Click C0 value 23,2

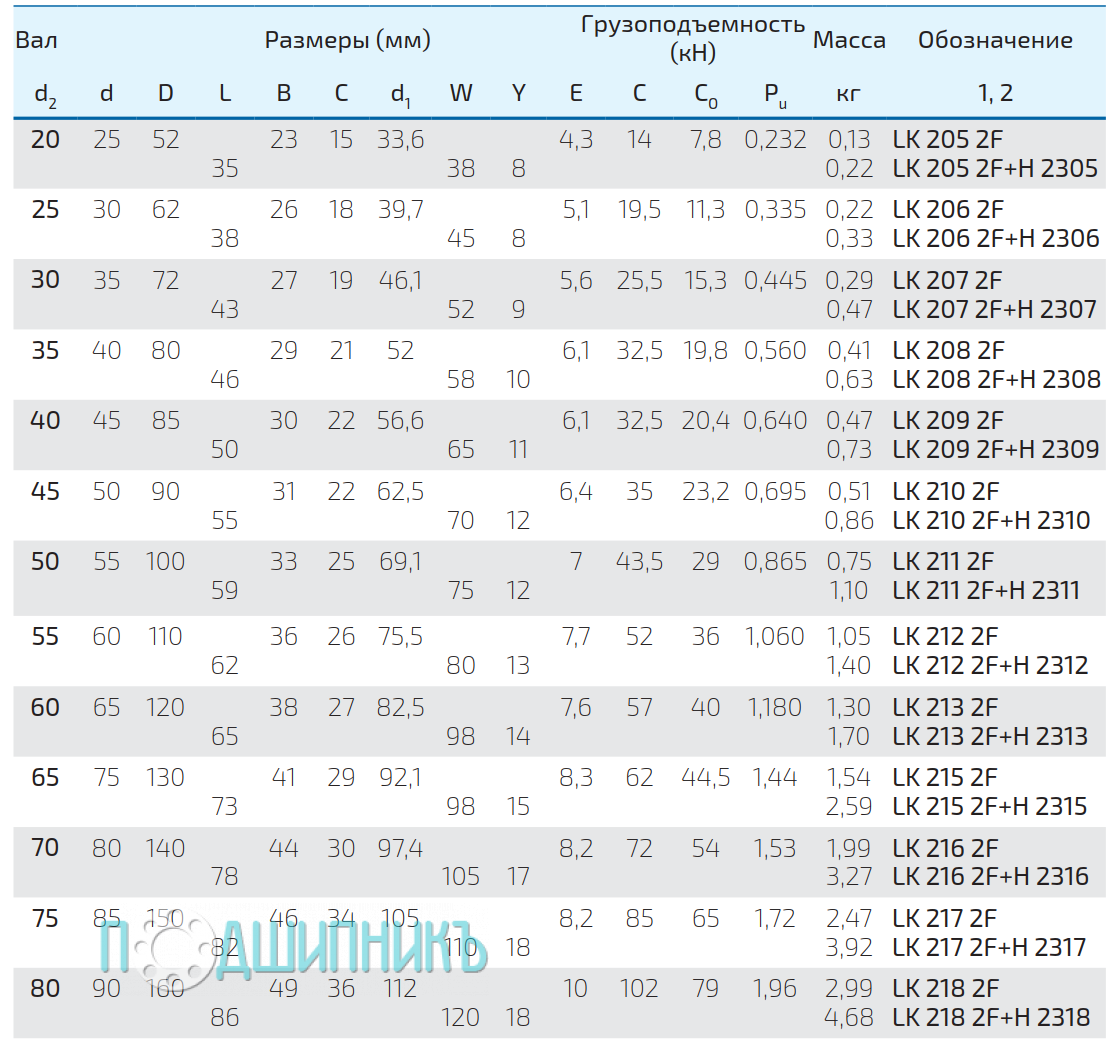706,492
